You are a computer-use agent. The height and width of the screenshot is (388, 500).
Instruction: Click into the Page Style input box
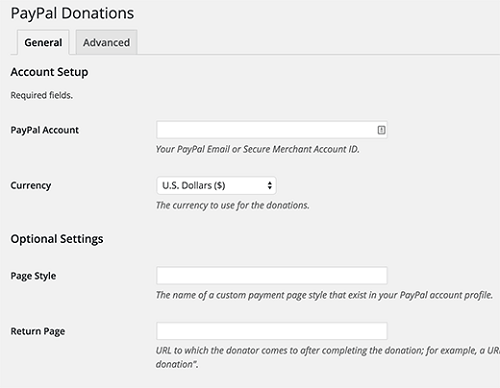(272, 275)
